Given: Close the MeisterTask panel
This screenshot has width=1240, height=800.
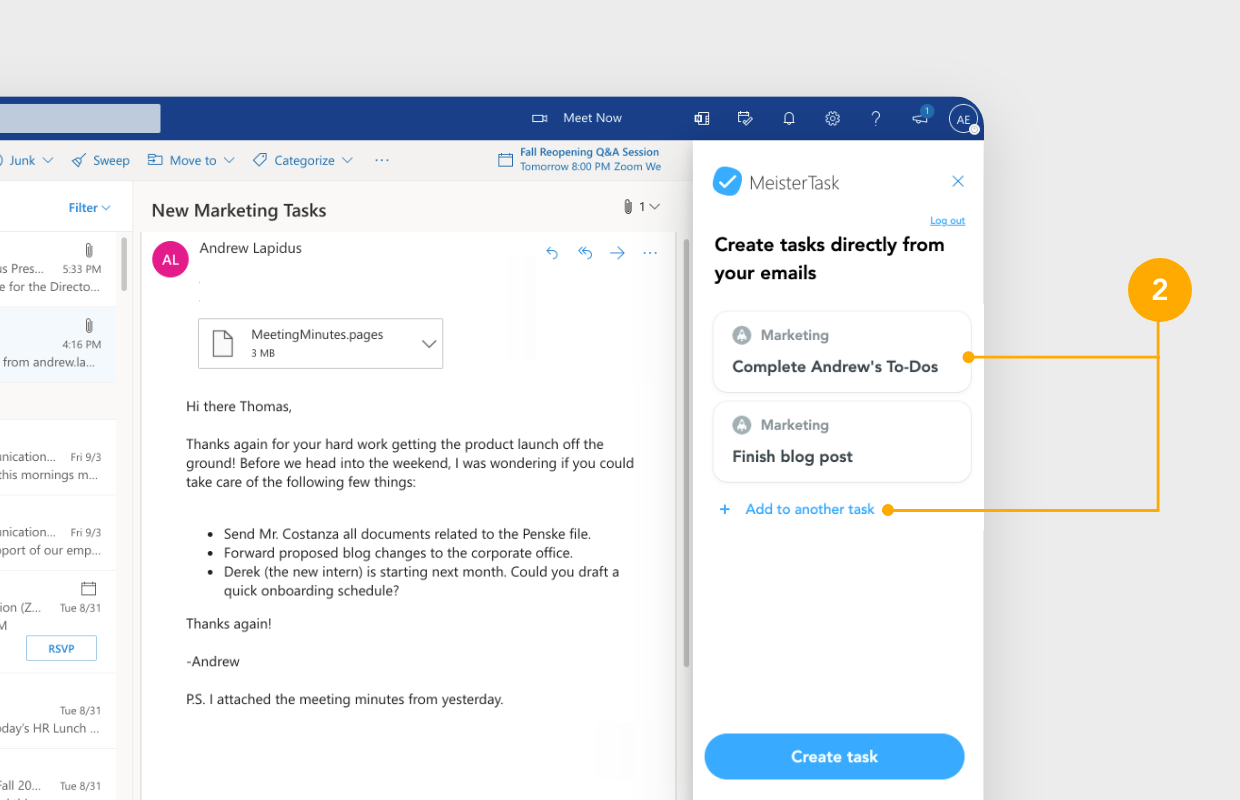Looking at the screenshot, I should 958,181.
